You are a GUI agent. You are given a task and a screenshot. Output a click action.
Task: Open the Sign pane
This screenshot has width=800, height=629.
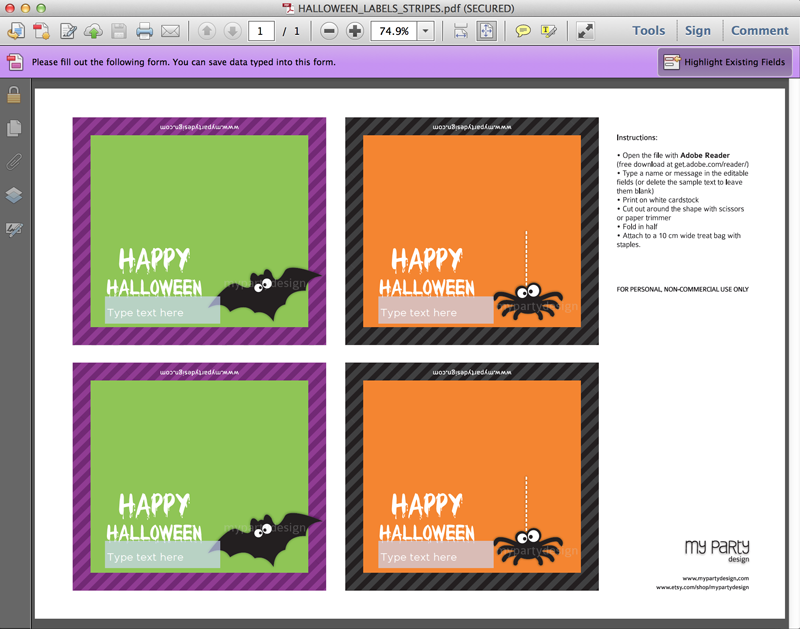[x=698, y=31]
